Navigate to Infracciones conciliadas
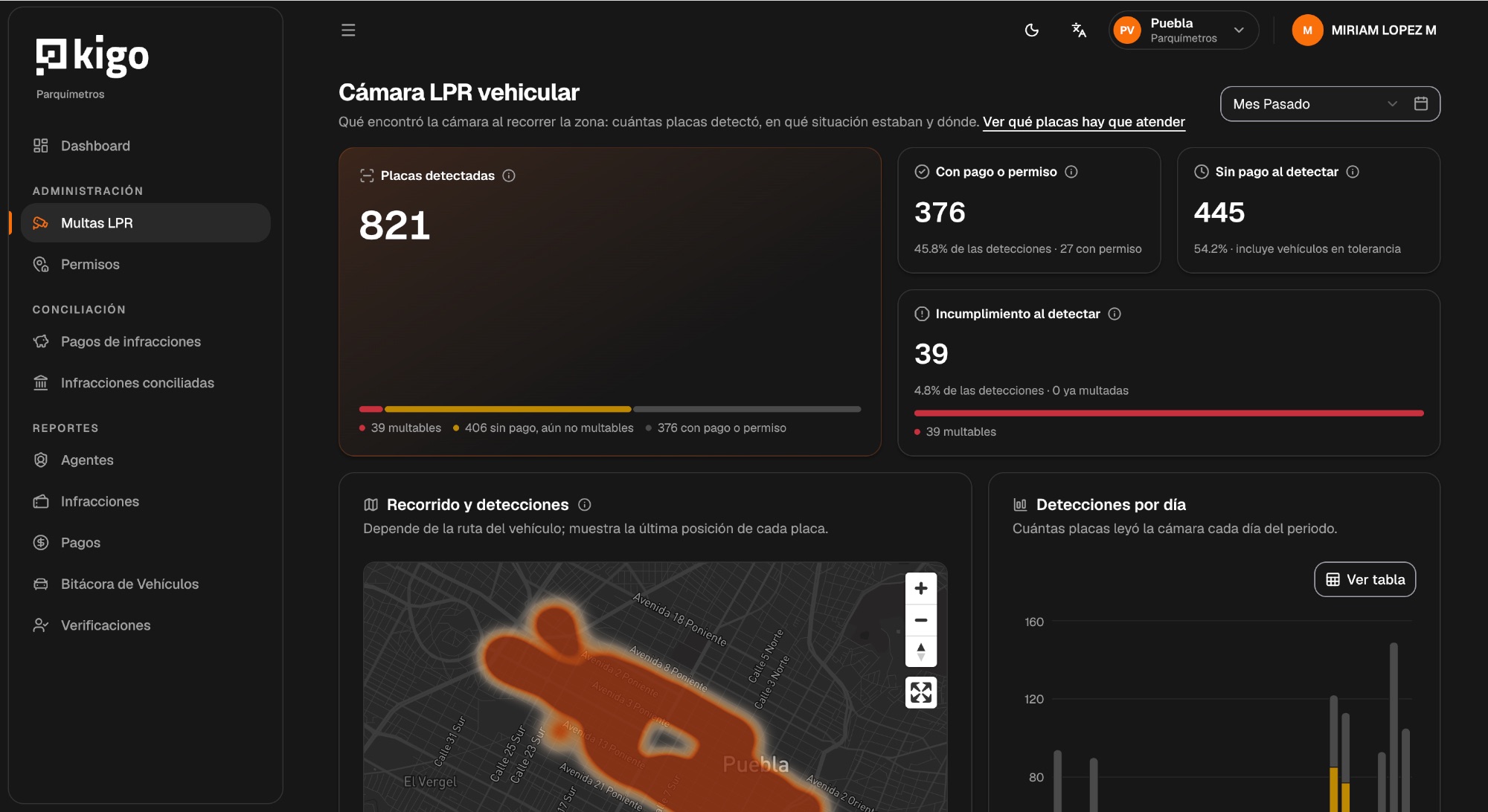Viewport: 1488px width, 812px height. 146,383
